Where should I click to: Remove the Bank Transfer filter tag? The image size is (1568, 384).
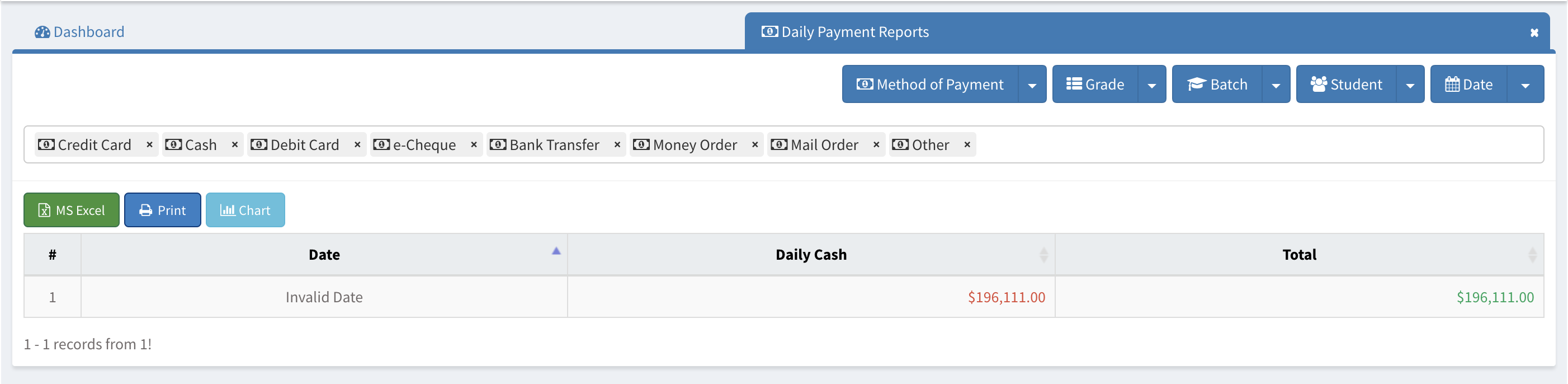(x=617, y=144)
